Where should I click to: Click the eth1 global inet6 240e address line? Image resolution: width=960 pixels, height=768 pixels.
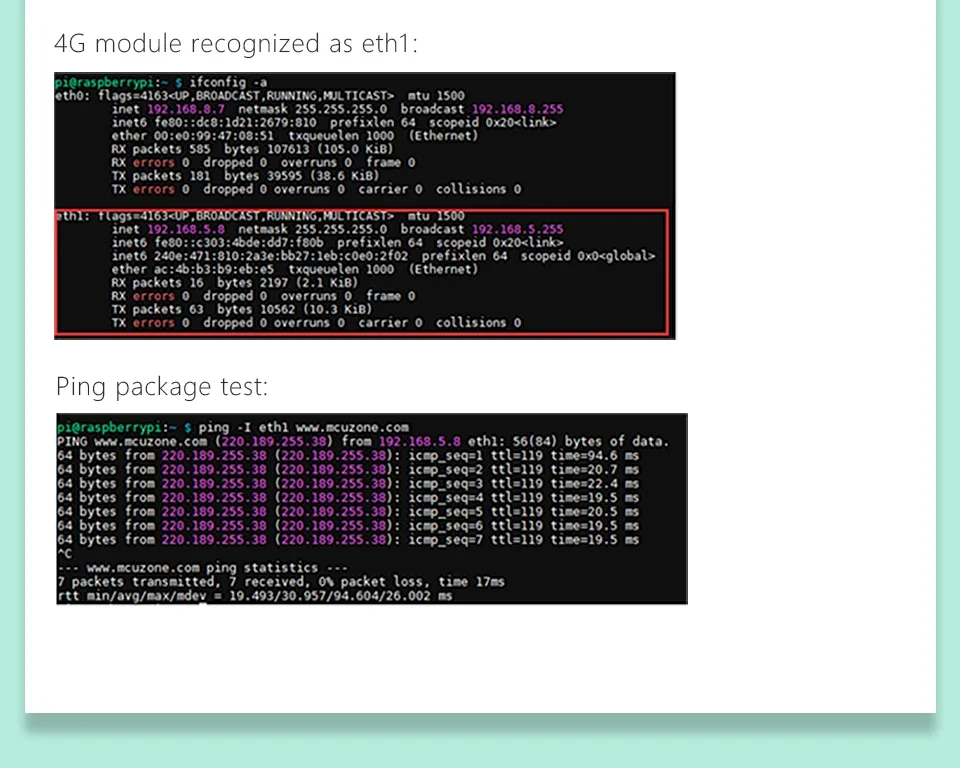[383, 256]
